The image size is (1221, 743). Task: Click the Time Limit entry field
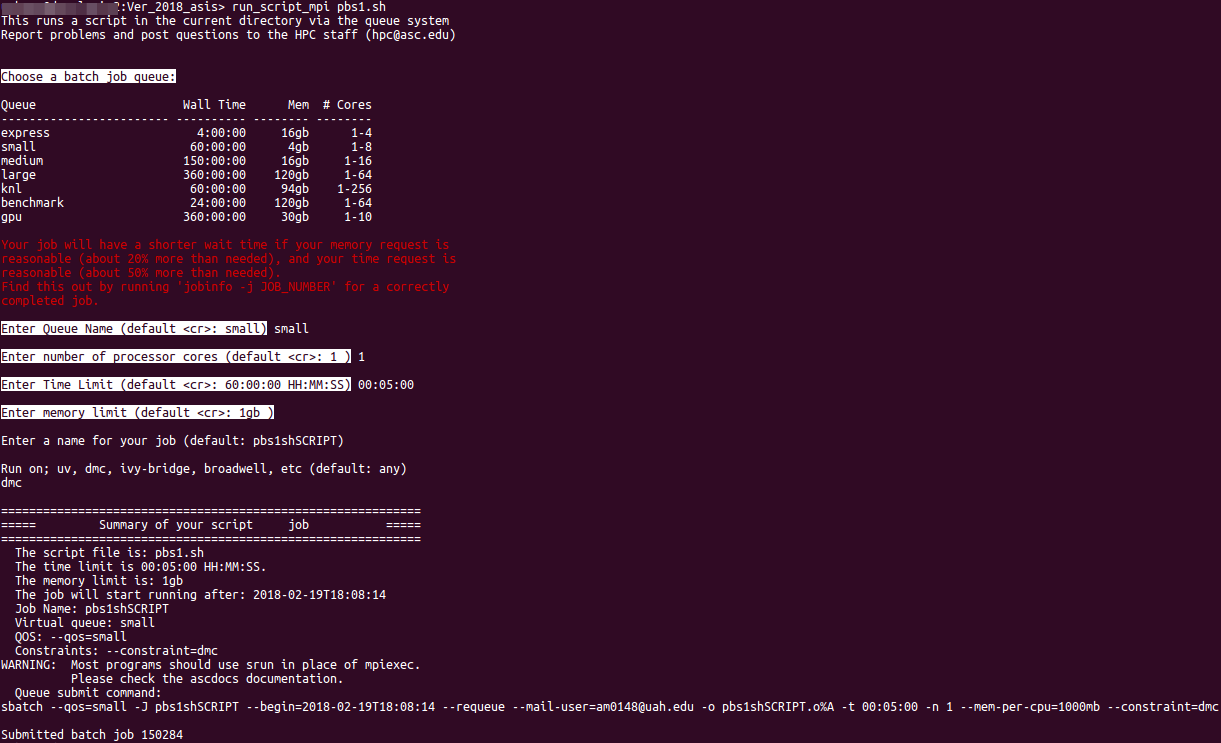(x=176, y=384)
